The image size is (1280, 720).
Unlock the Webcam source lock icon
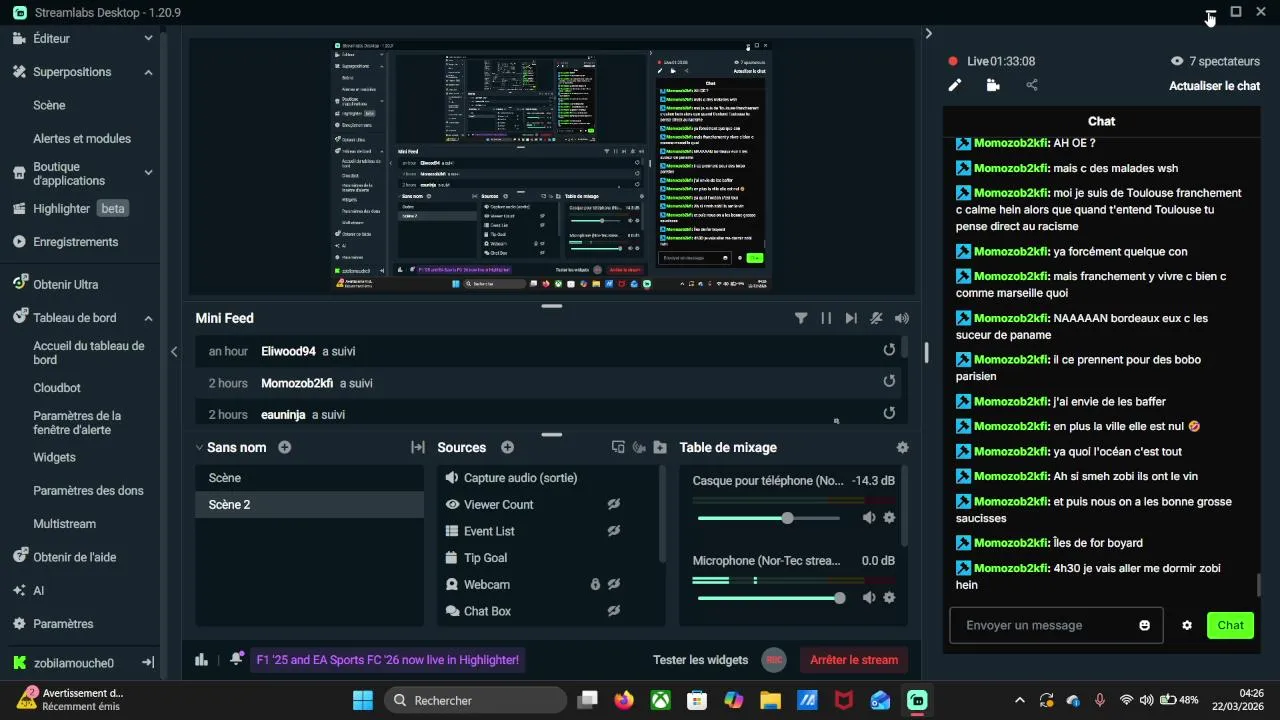point(595,584)
